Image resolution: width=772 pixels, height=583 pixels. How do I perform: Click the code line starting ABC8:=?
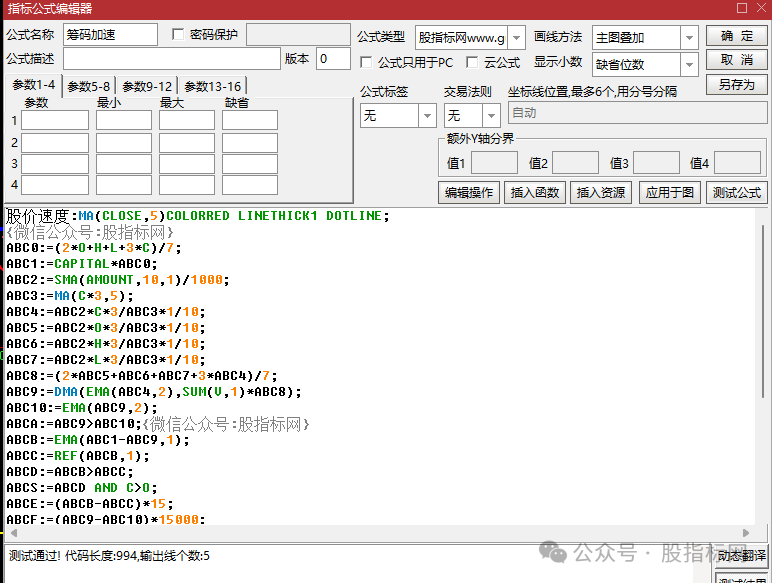click(x=142, y=376)
